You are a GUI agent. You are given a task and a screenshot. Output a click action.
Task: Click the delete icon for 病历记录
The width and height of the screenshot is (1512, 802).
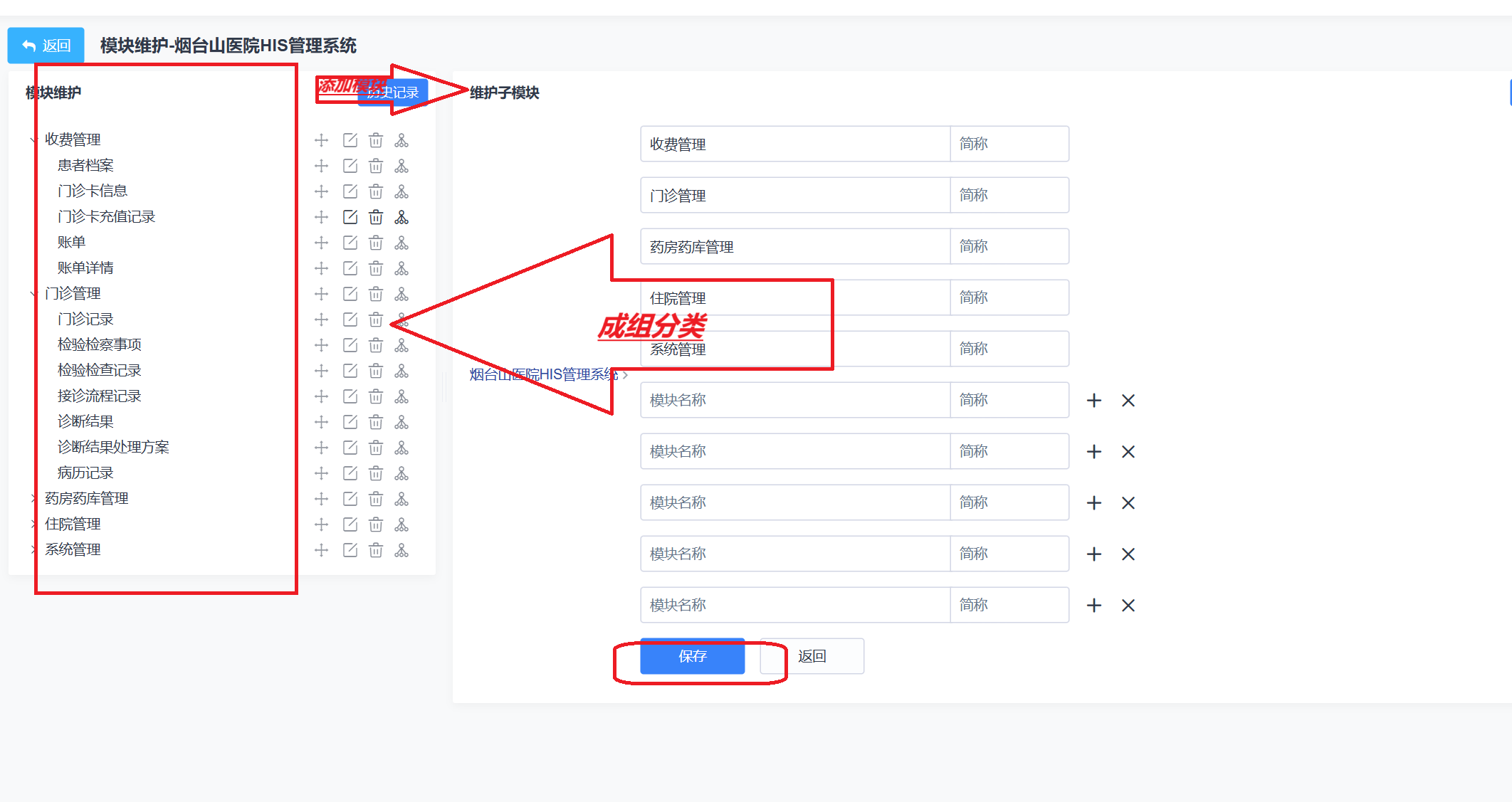point(376,473)
